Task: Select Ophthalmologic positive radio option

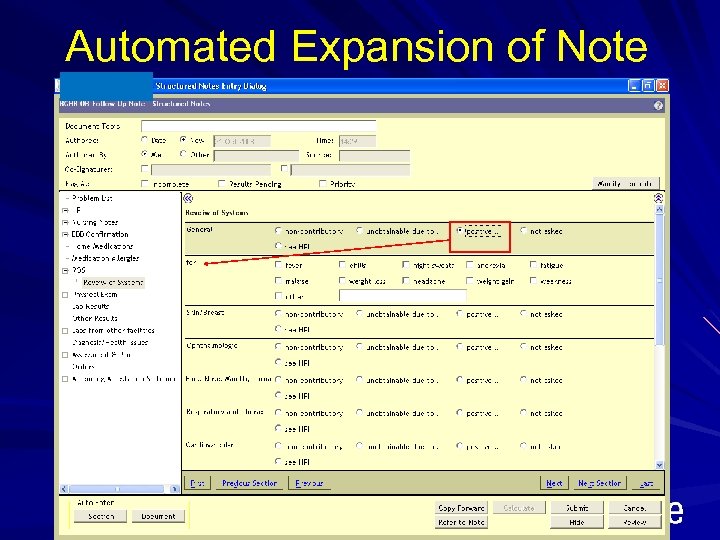Action: 460,347
